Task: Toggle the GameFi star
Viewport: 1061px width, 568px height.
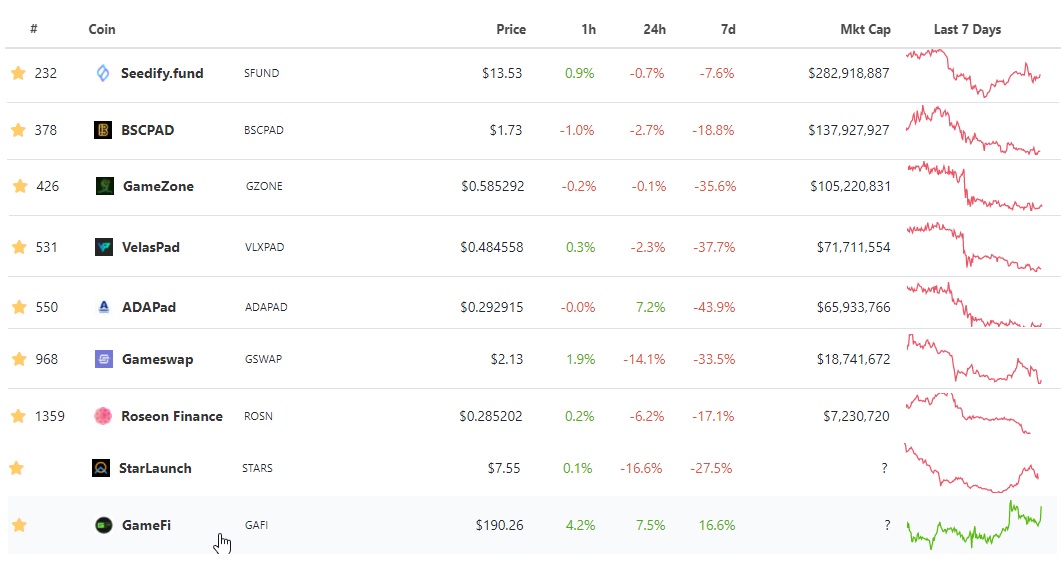Action: pos(20,525)
